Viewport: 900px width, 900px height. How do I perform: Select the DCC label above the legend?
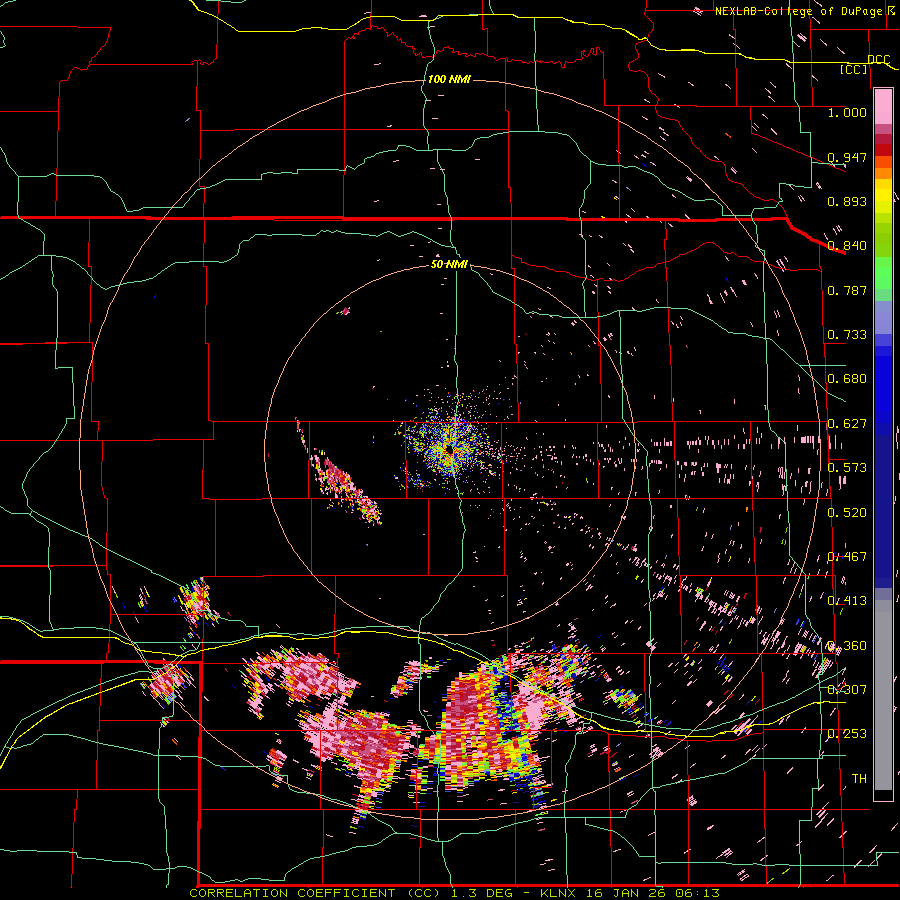[878, 59]
